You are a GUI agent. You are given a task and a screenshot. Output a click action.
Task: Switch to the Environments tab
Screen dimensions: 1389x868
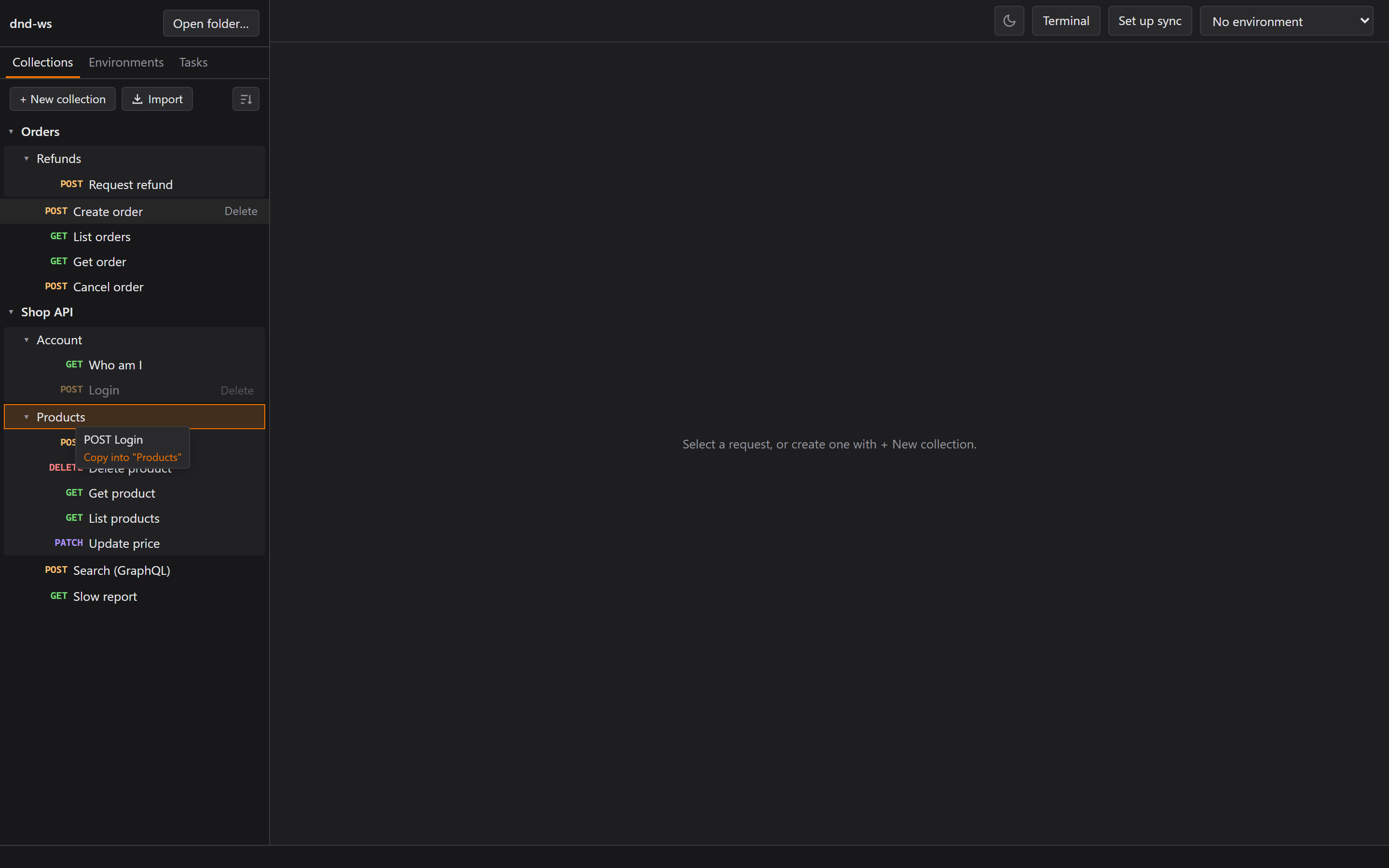click(126, 62)
